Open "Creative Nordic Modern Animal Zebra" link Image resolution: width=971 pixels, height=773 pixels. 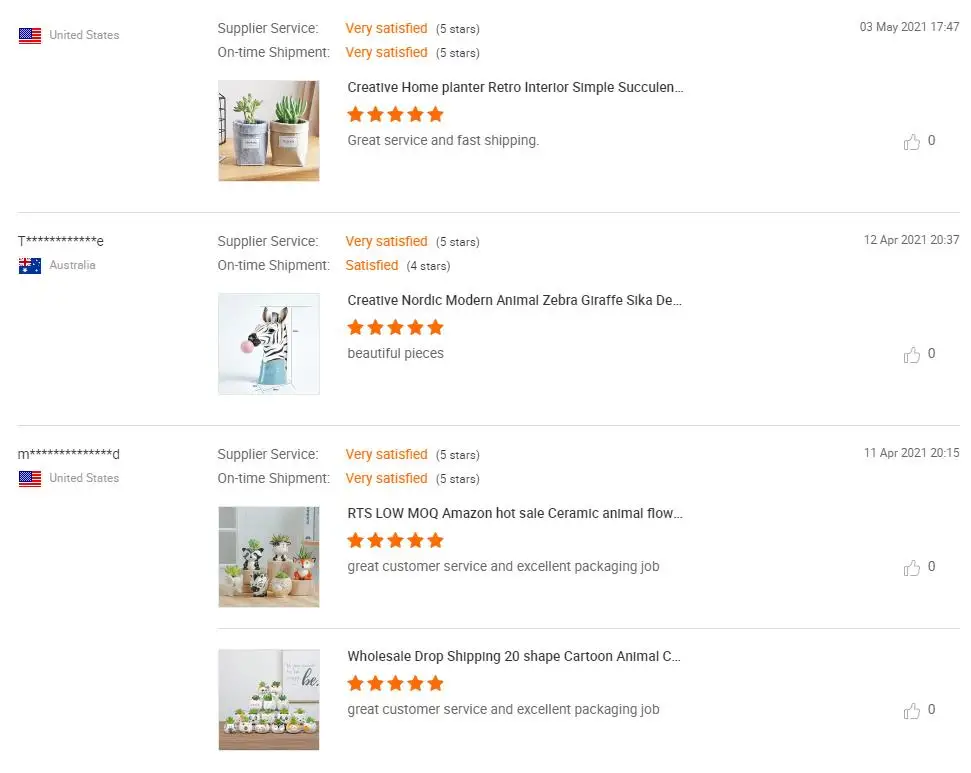click(x=515, y=300)
